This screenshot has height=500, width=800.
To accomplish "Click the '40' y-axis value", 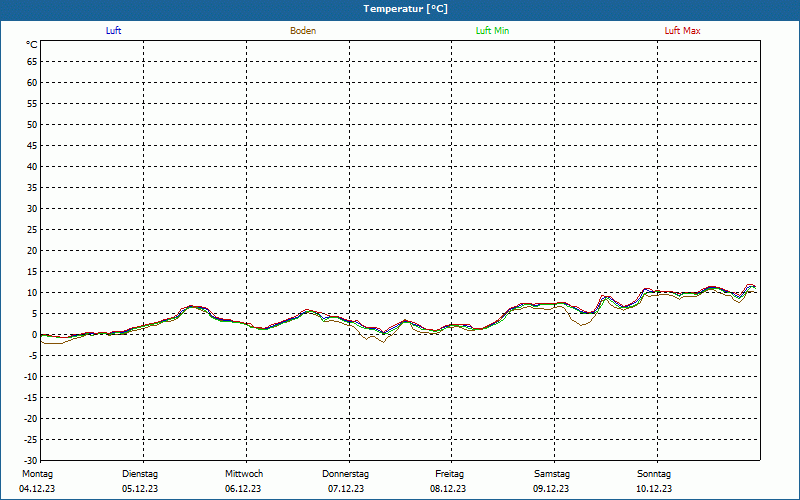I will [32, 167].
